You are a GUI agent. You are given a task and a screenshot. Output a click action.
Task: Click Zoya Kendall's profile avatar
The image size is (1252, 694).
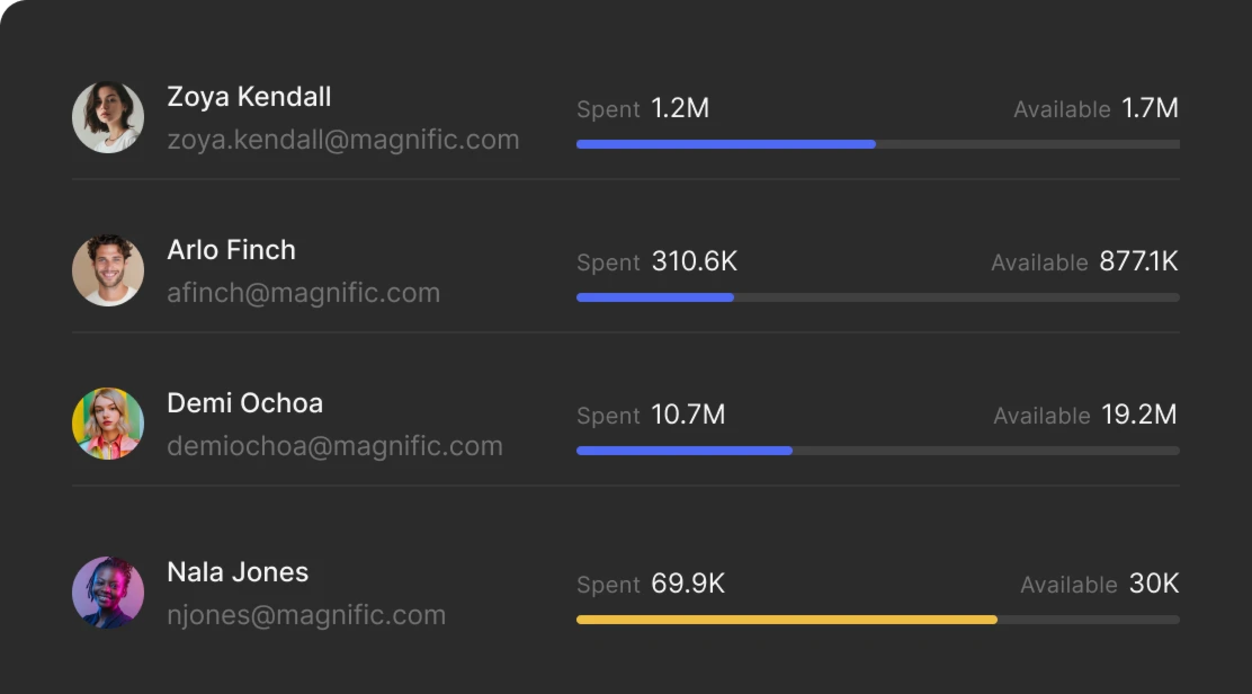click(108, 117)
